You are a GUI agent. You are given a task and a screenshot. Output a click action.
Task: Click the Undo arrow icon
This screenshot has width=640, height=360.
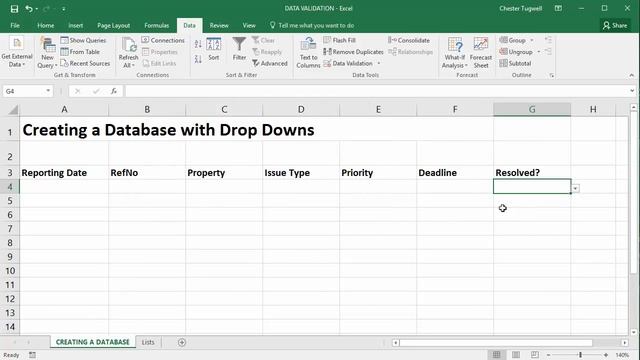(29, 9)
